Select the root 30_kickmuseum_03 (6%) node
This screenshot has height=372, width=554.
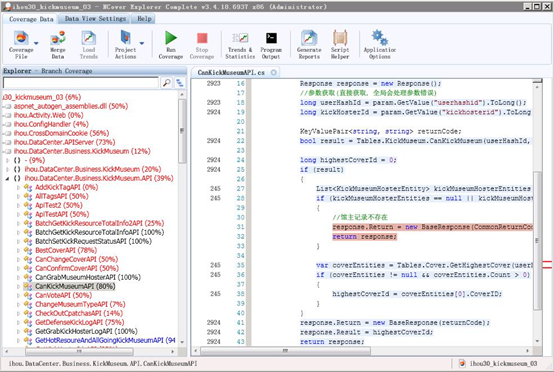click(x=42, y=97)
